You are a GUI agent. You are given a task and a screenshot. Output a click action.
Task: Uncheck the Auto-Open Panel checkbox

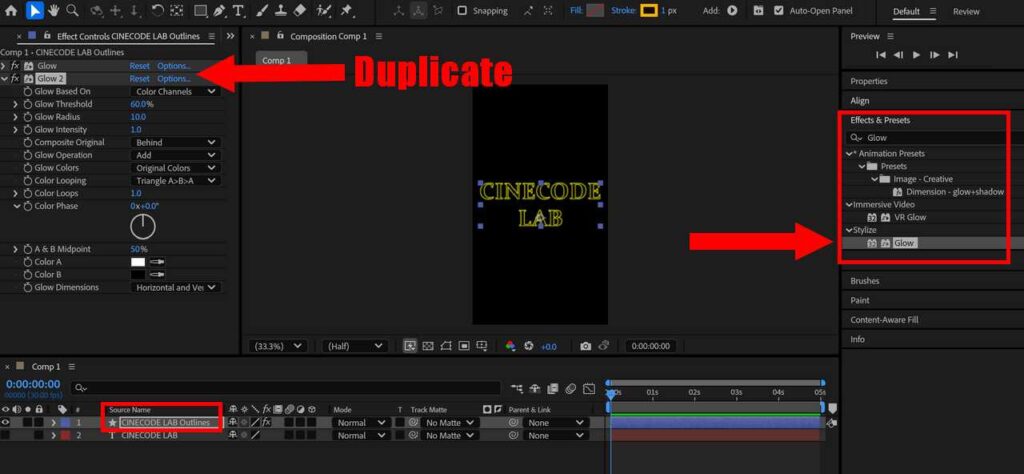778,10
